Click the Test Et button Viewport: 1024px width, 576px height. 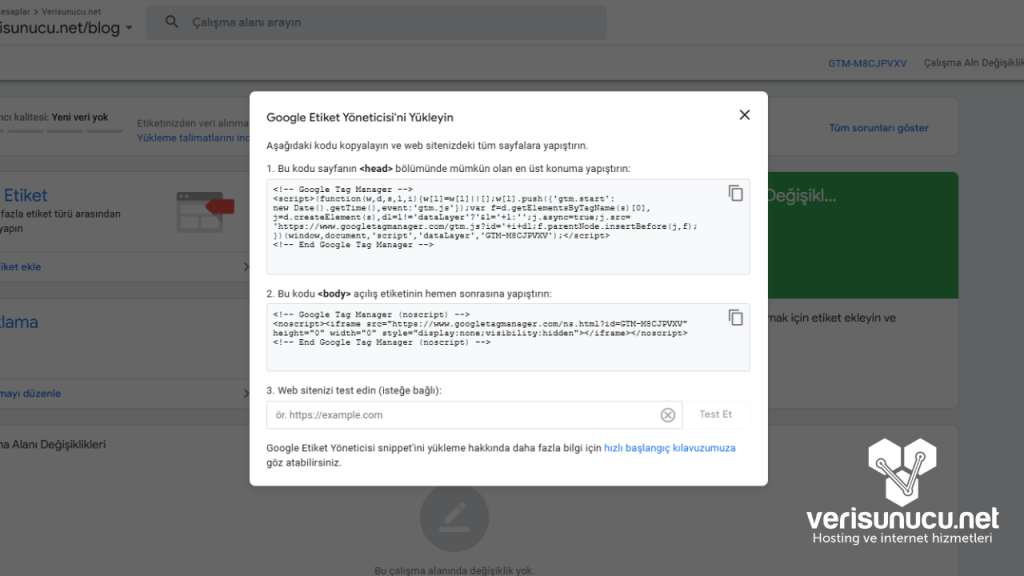(716, 415)
